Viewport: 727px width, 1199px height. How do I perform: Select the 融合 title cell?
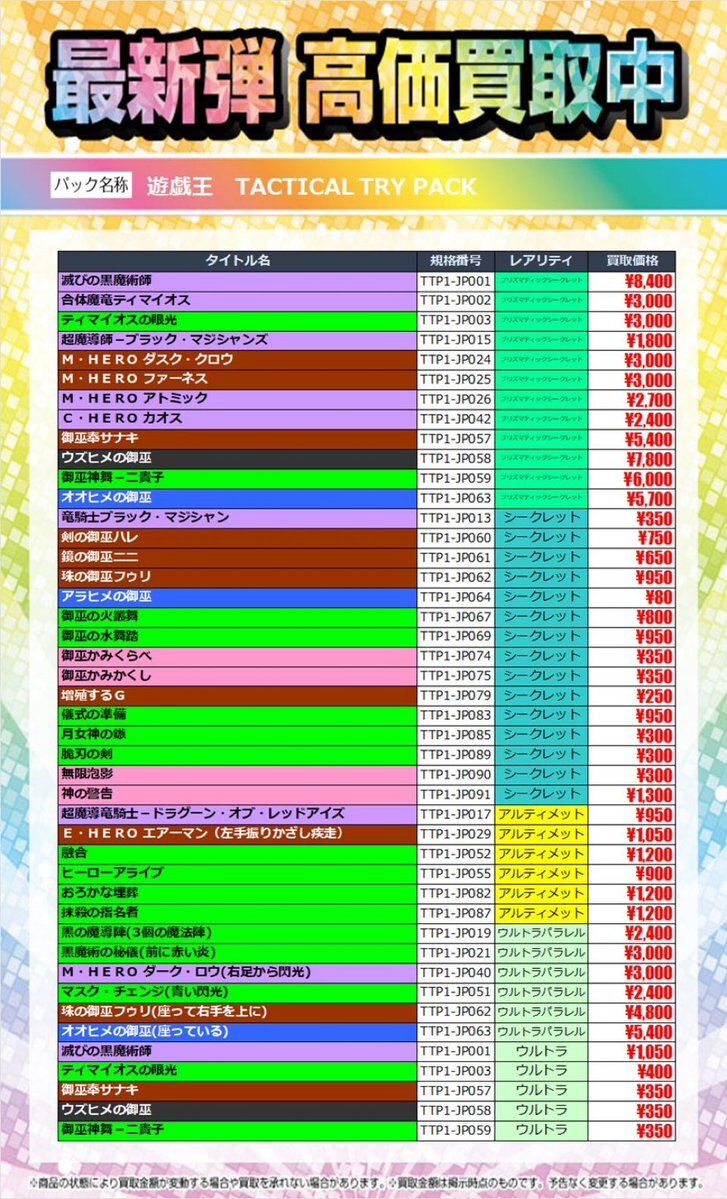point(237,853)
